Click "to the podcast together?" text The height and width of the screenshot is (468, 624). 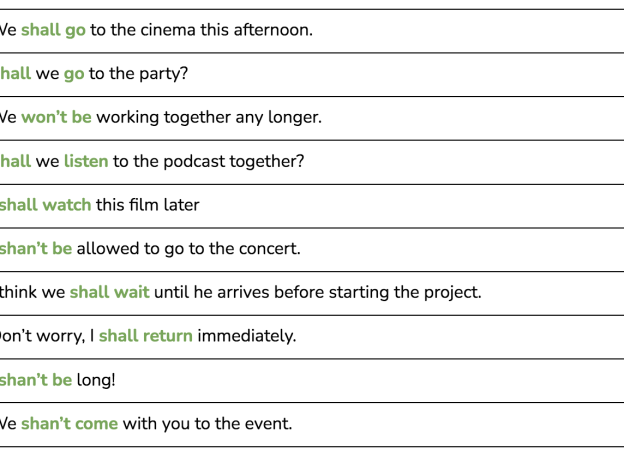point(208,161)
